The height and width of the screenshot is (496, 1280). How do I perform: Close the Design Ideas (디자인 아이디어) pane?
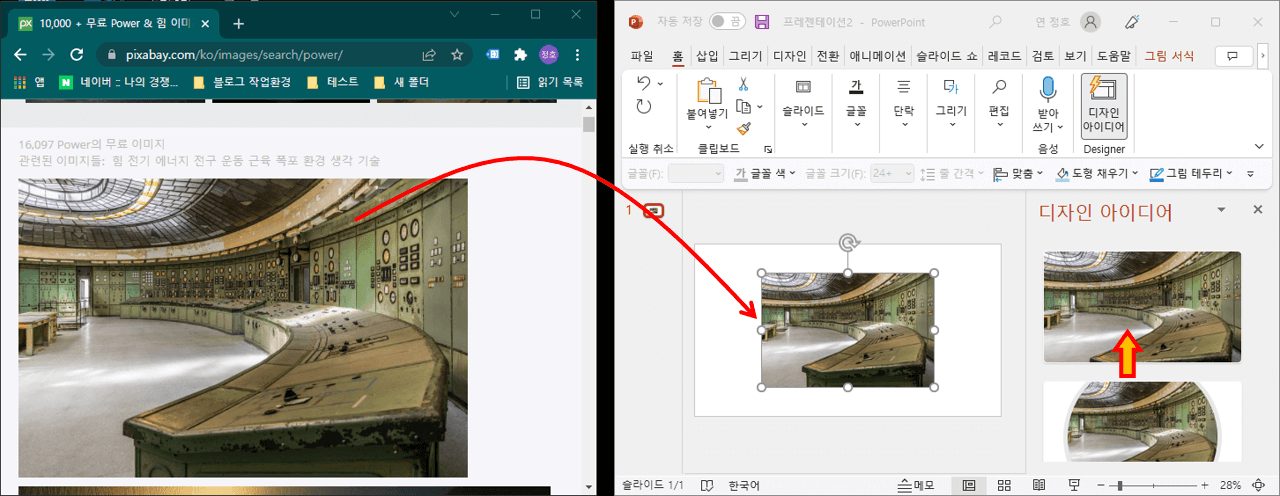click(1258, 210)
